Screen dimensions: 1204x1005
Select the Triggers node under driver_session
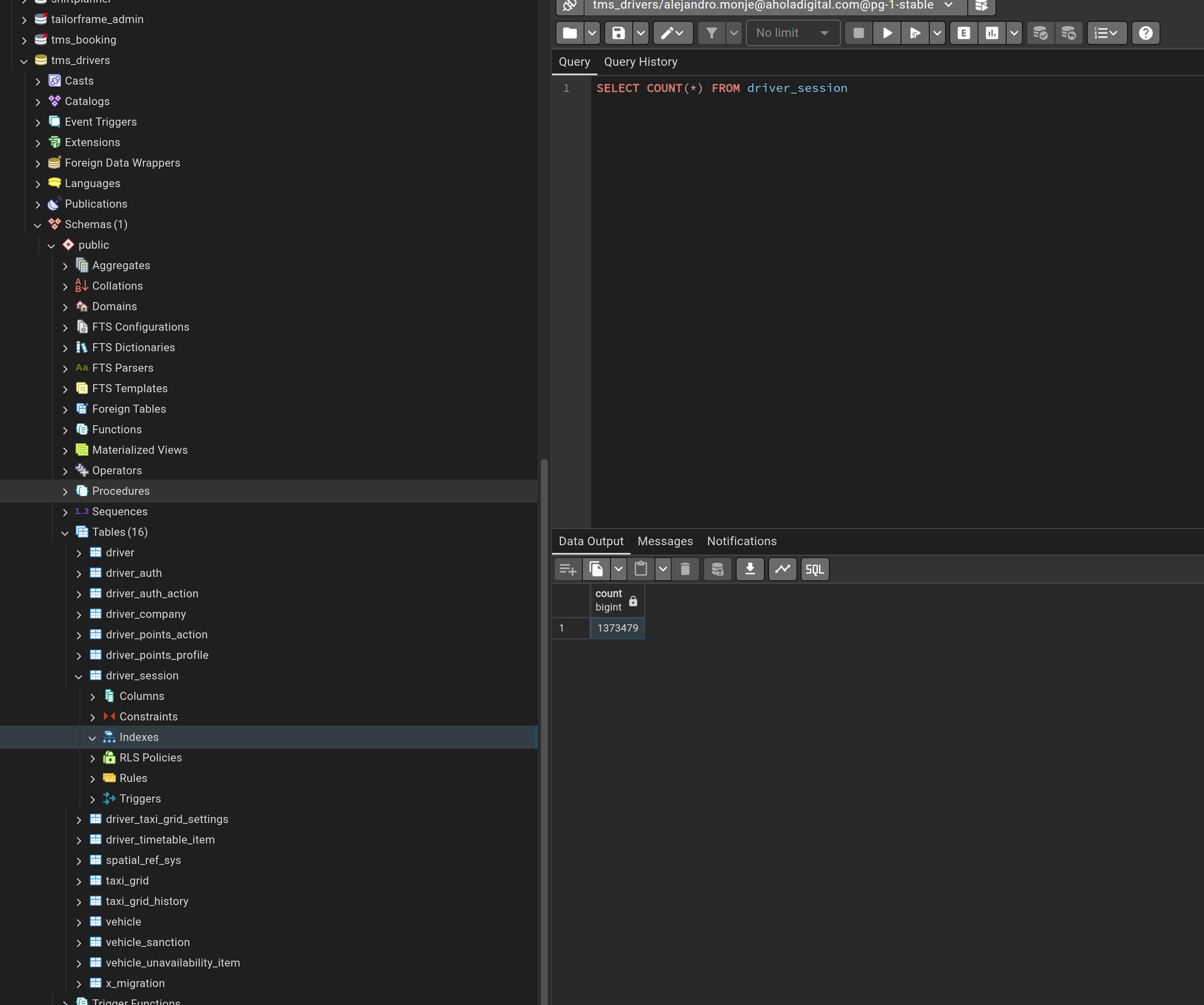click(x=140, y=799)
